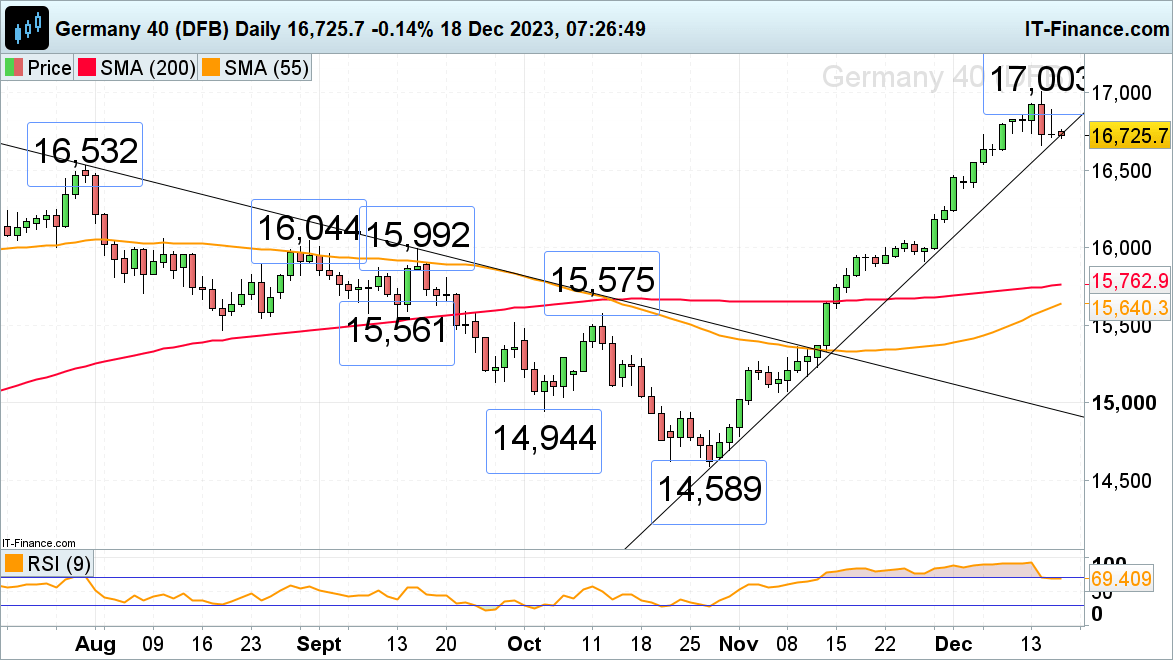The width and height of the screenshot is (1173, 660).
Task: Click the 14,944 price annotation box
Action: [x=544, y=441]
